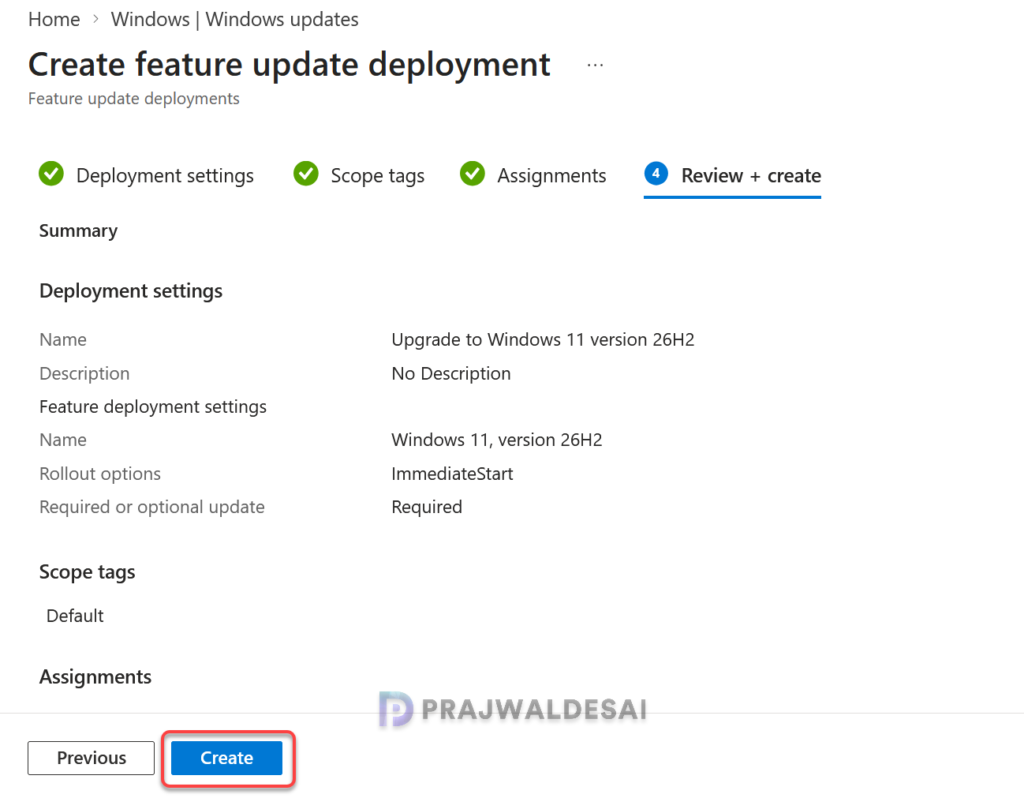Open Windows | Windows updates breadcrumb
1024x798 pixels.
coord(234,20)
